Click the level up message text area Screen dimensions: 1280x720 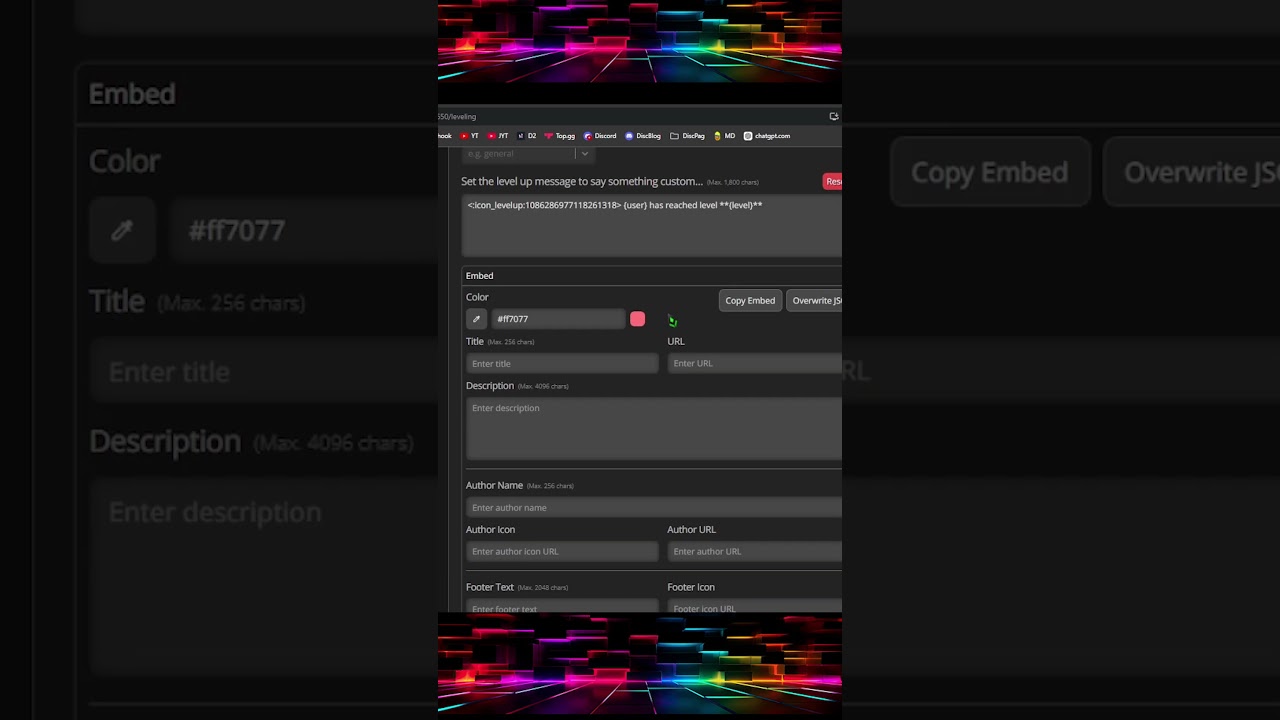652,226
